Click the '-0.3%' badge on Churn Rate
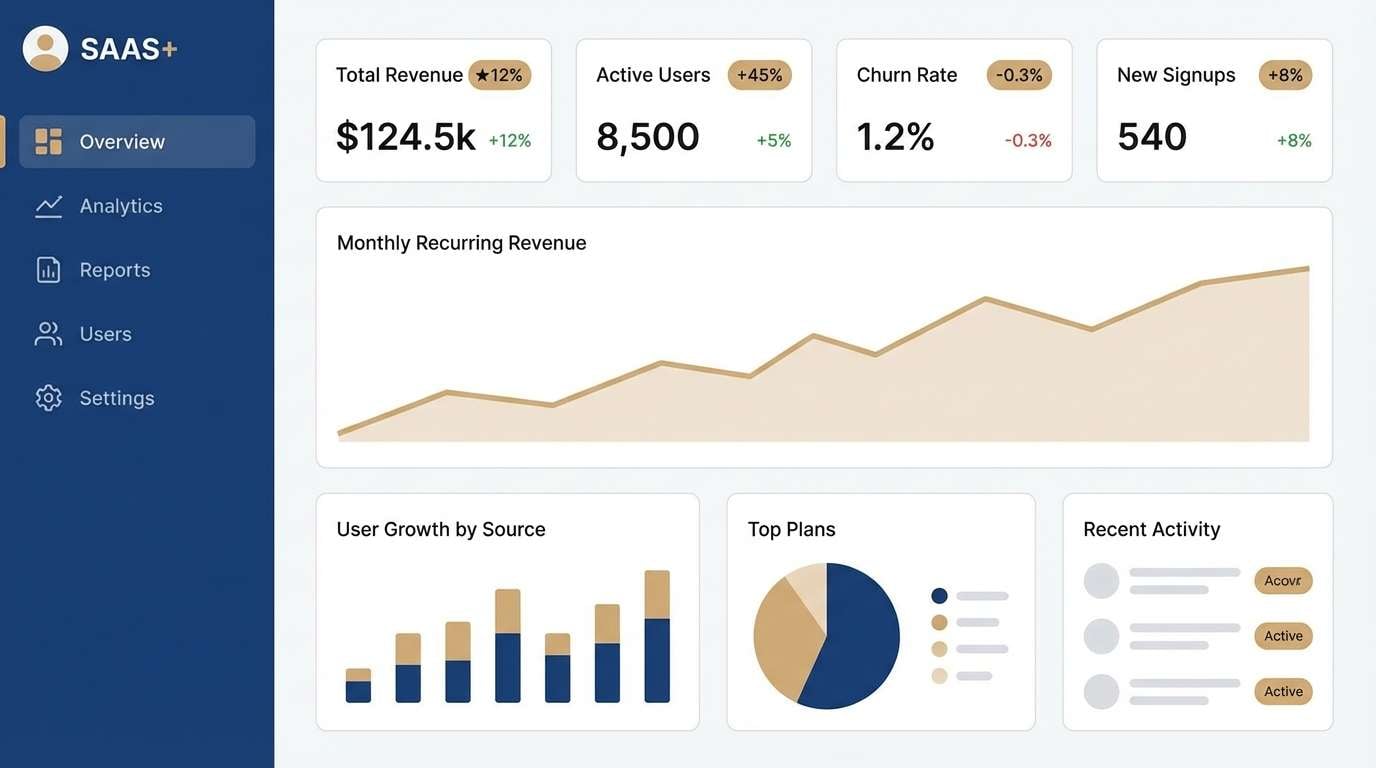 pyautogui.click(x=1018, y=74)
